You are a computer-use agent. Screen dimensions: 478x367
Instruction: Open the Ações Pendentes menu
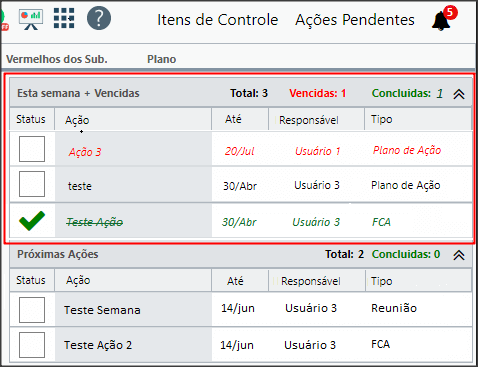pyautogui.click(x=355, y=20)
